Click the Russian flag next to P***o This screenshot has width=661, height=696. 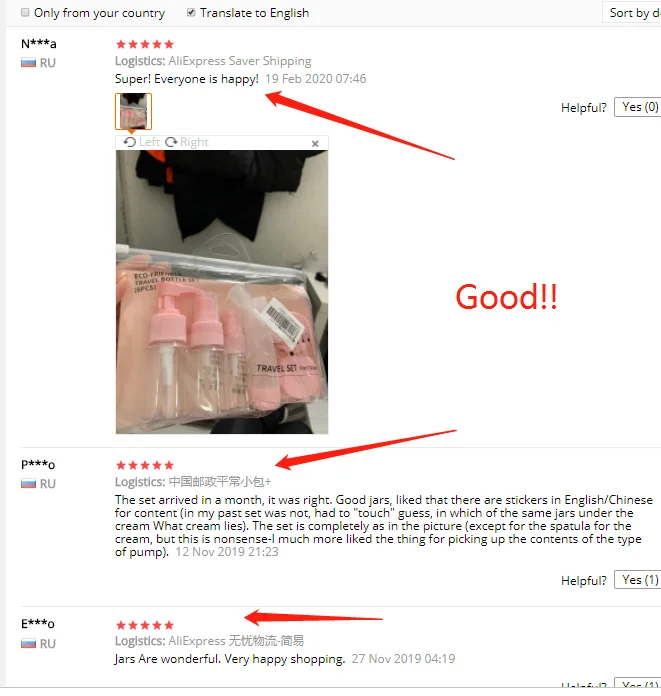point(28,483)
